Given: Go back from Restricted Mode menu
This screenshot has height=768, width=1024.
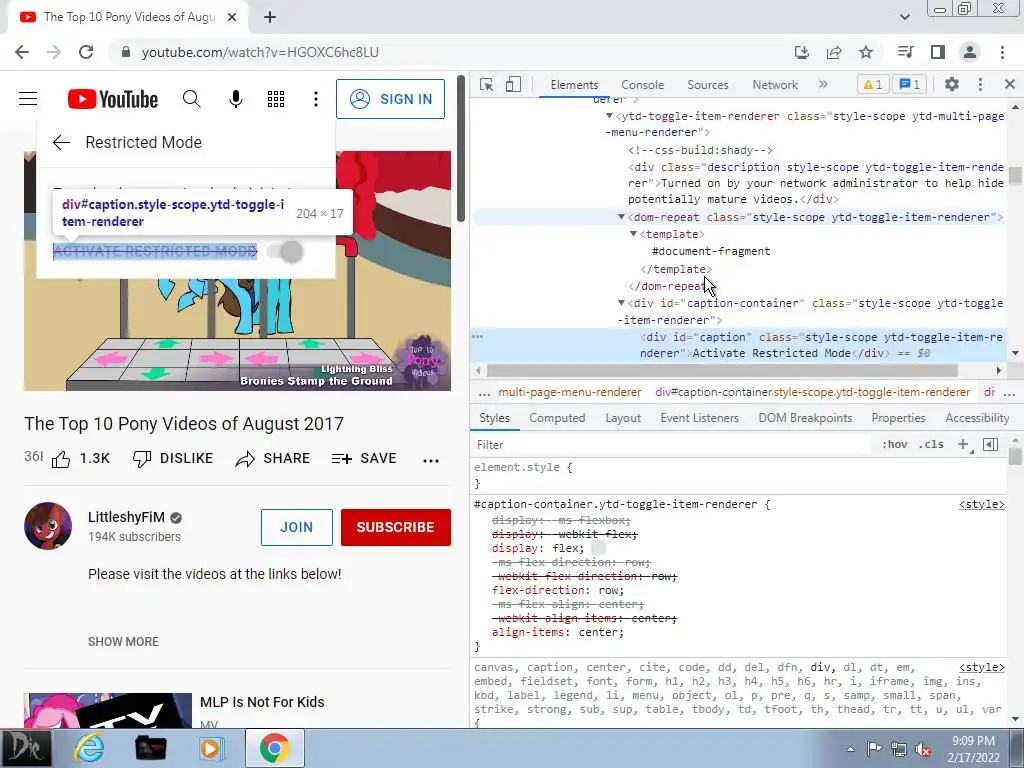Looking at the screenshot, I should pos(61,142).
